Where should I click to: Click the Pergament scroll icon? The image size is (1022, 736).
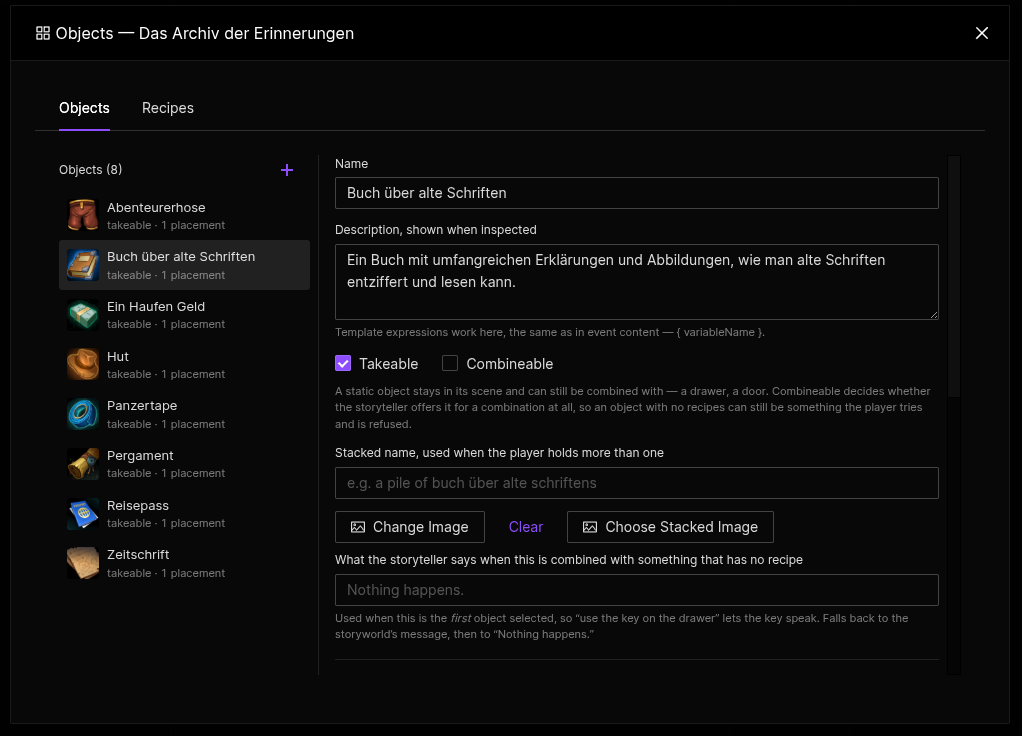(x=83, y=464)
